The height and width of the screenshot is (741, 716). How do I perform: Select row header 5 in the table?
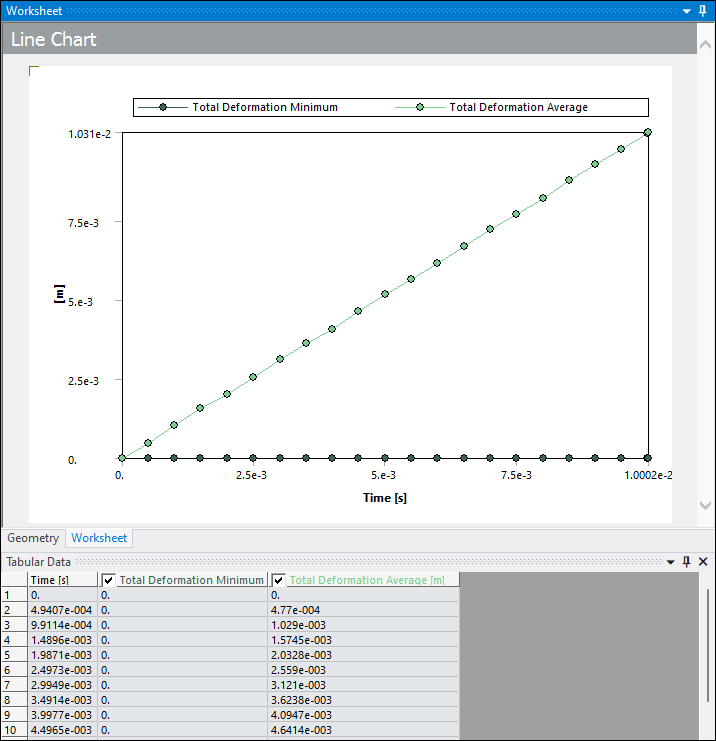(x=15, y=655)
